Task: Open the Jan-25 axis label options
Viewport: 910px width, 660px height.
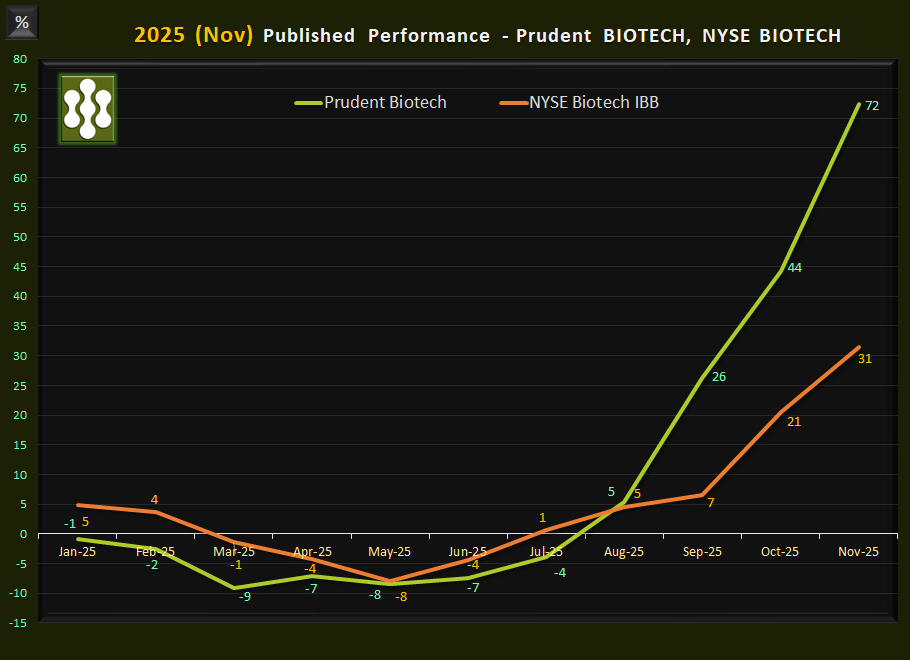Action: pyautogui.click(x=79, y=551)
